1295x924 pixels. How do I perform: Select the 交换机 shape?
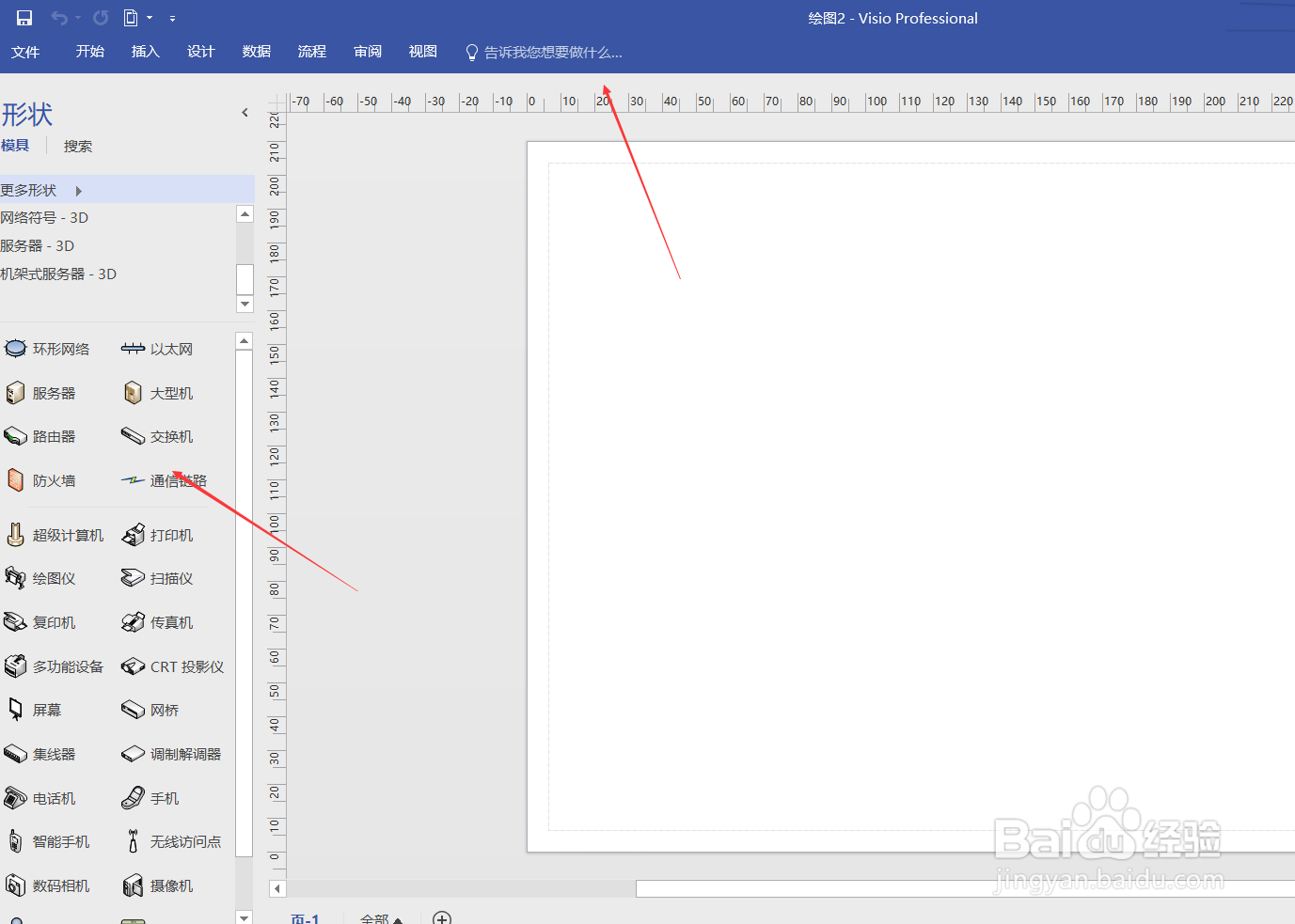tap(157, 437)
